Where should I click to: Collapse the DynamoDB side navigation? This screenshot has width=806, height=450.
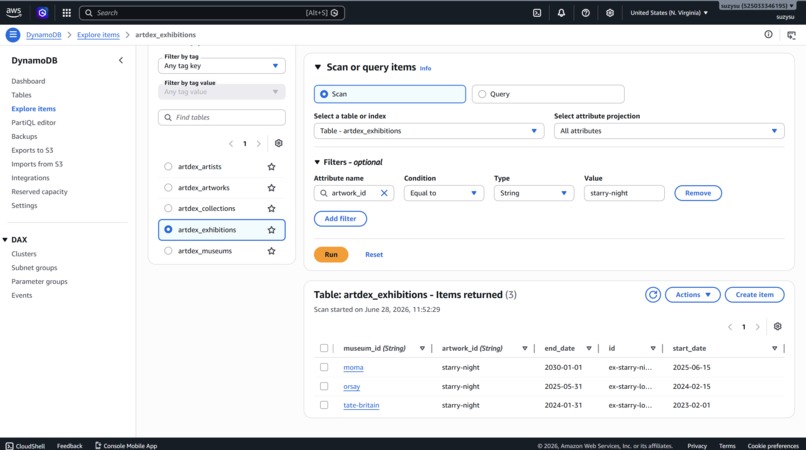tap(121, 60)
